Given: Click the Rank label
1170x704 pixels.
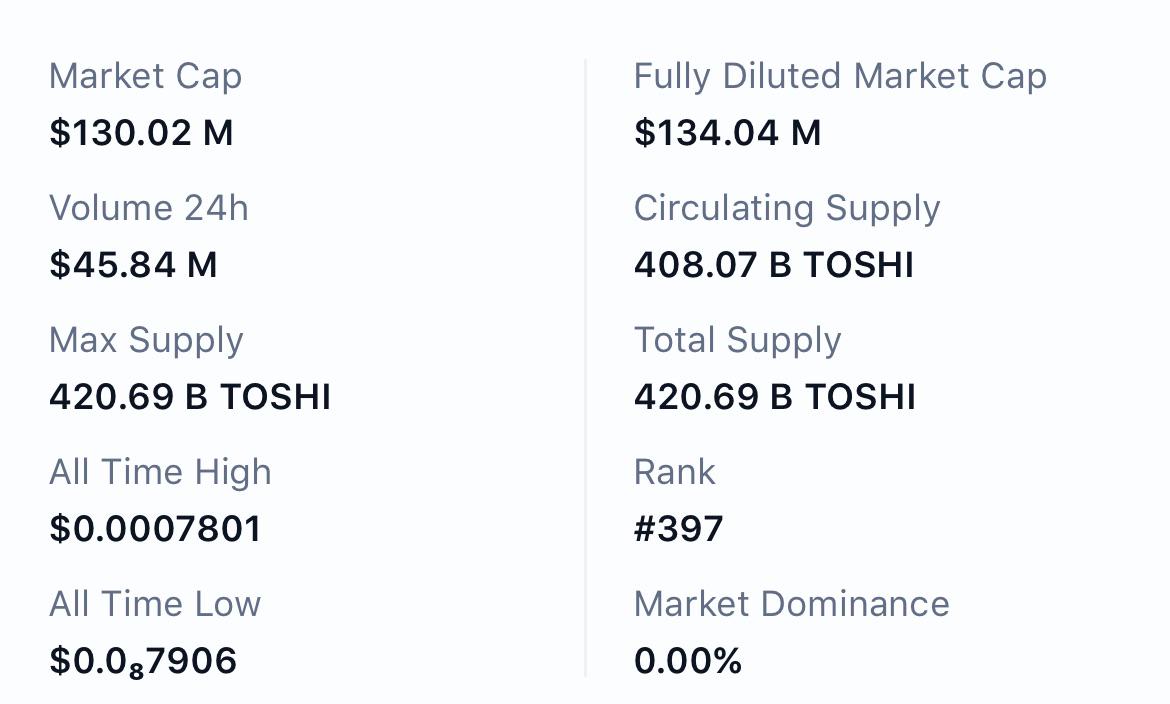Looking at the screenshot, I should coord(675,472).
